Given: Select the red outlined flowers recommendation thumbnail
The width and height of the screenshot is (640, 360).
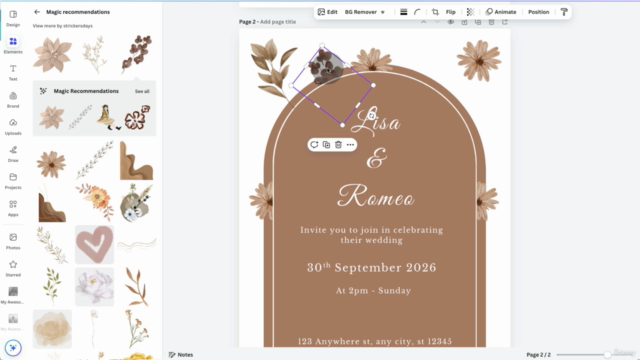Looking at the screenshot, I should (137, 118).
